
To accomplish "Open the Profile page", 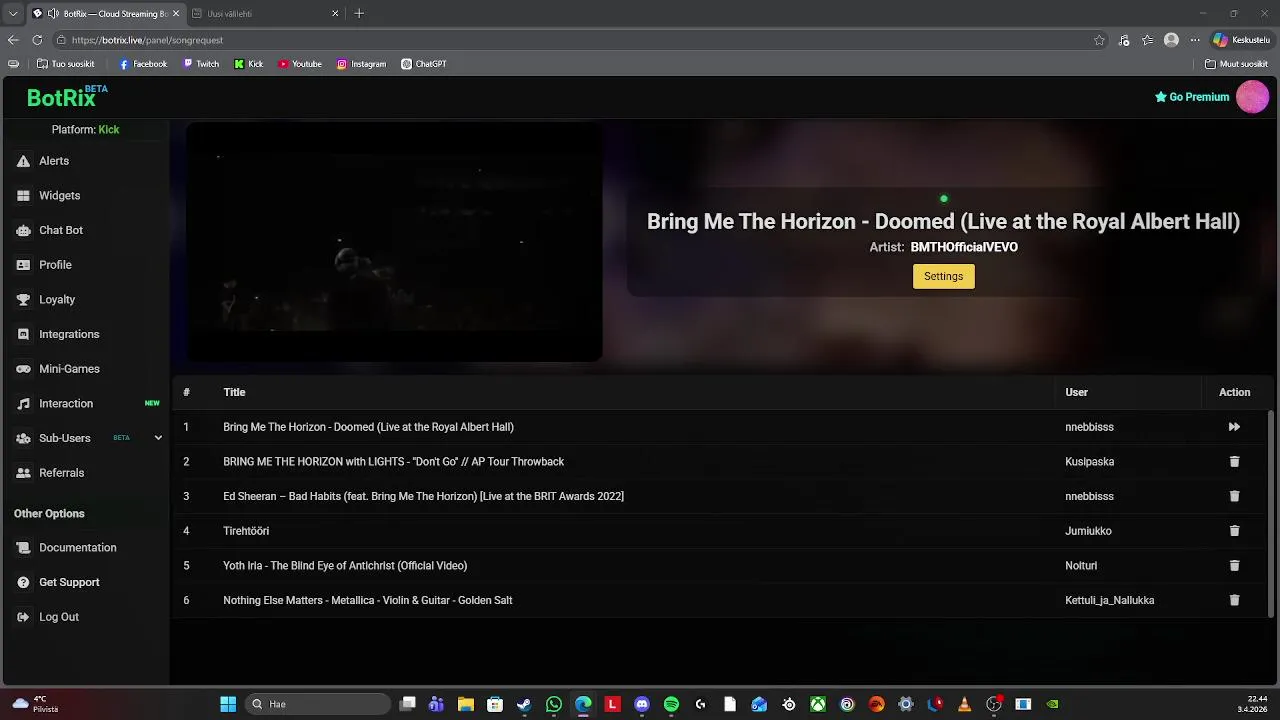I will click(x=55, y=265).
